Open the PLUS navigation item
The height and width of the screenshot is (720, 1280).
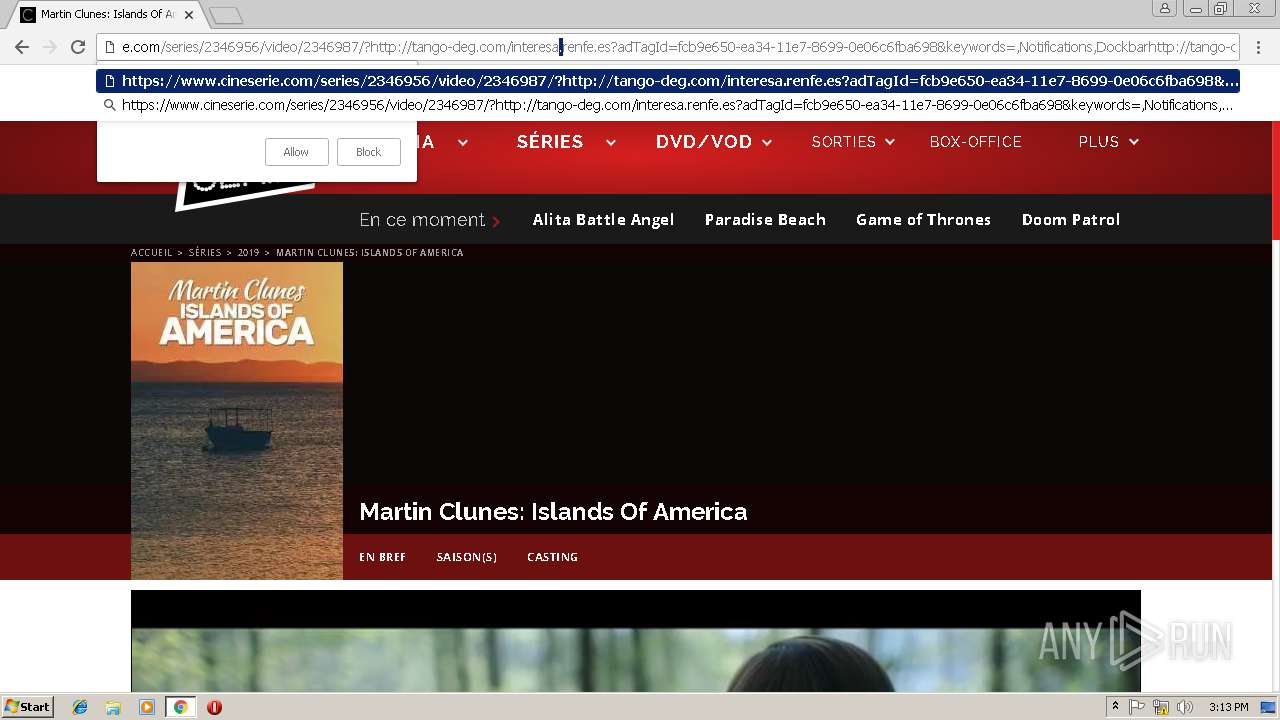click(1099, 142)
